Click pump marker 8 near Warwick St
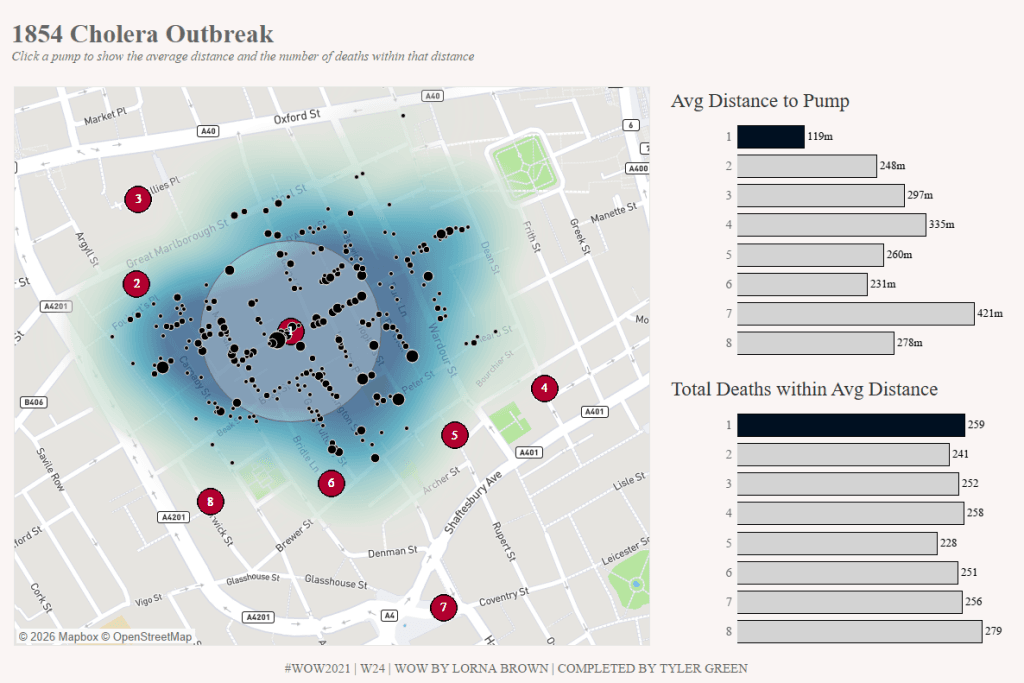Viewport: 1024px width, 683px height. point(210,502)
